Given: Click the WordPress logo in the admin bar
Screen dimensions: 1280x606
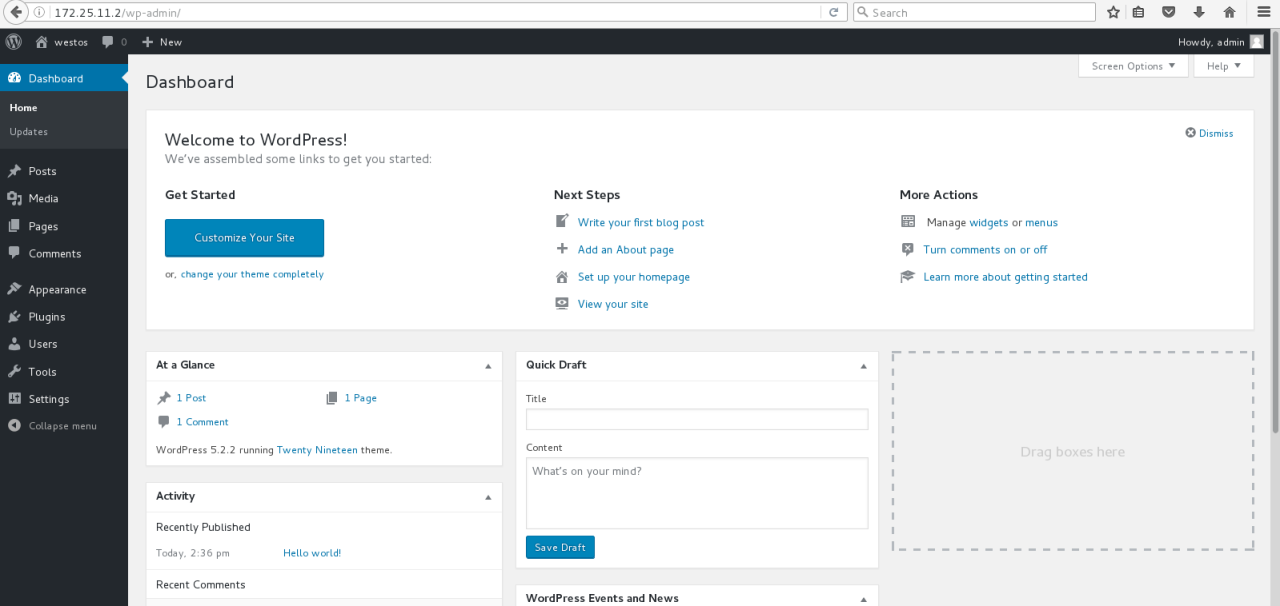Looking at the screenshot, I should pyautogui.click(x=14, y=42).
